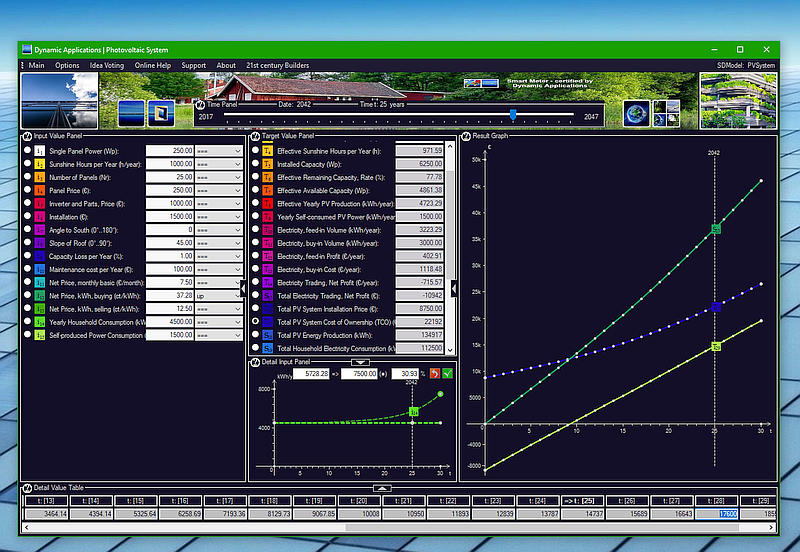The image size is (800, 552).
Task: Collapse the Detail Input Panel with arrow
Action: 360,362
